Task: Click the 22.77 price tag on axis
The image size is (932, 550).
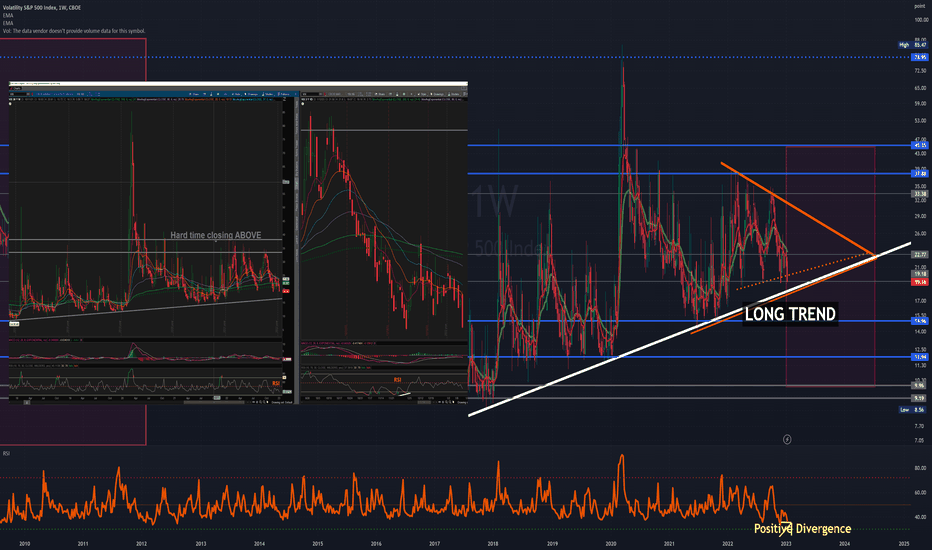Action: click(x=920, y=254)
